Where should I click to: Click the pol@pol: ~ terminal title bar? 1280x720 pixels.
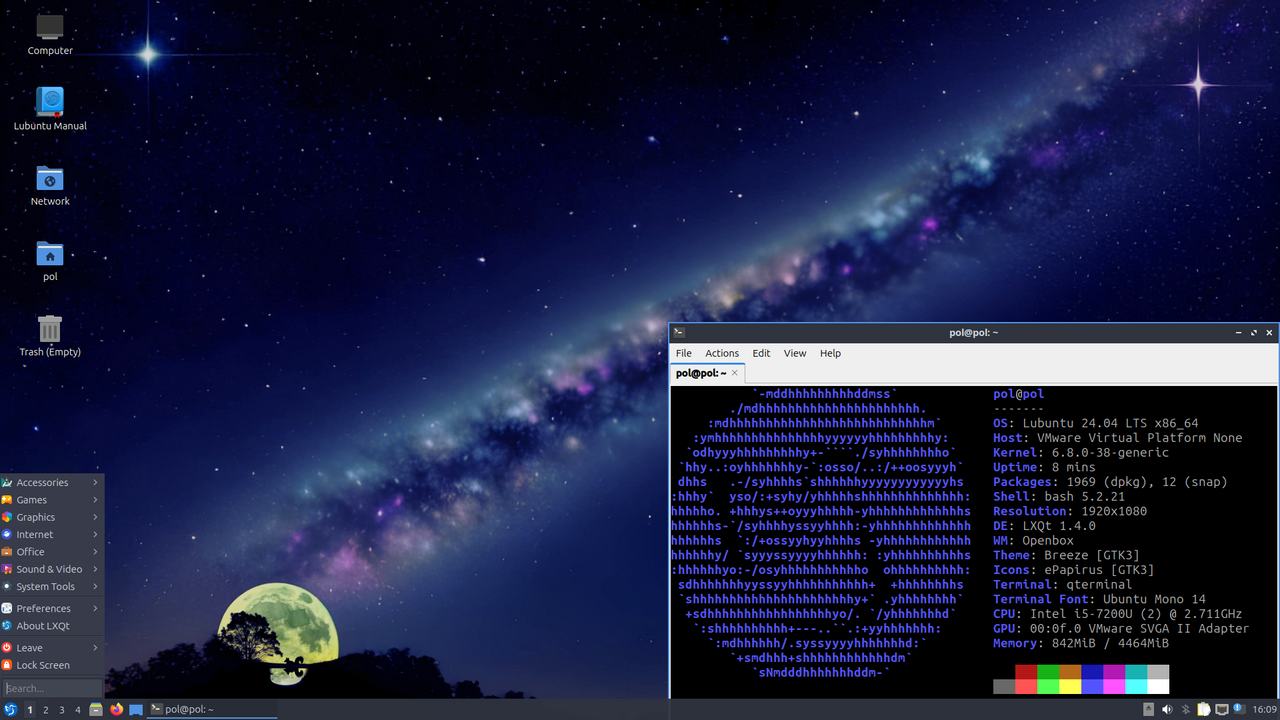pyautogui.click(x=973, y=332)
